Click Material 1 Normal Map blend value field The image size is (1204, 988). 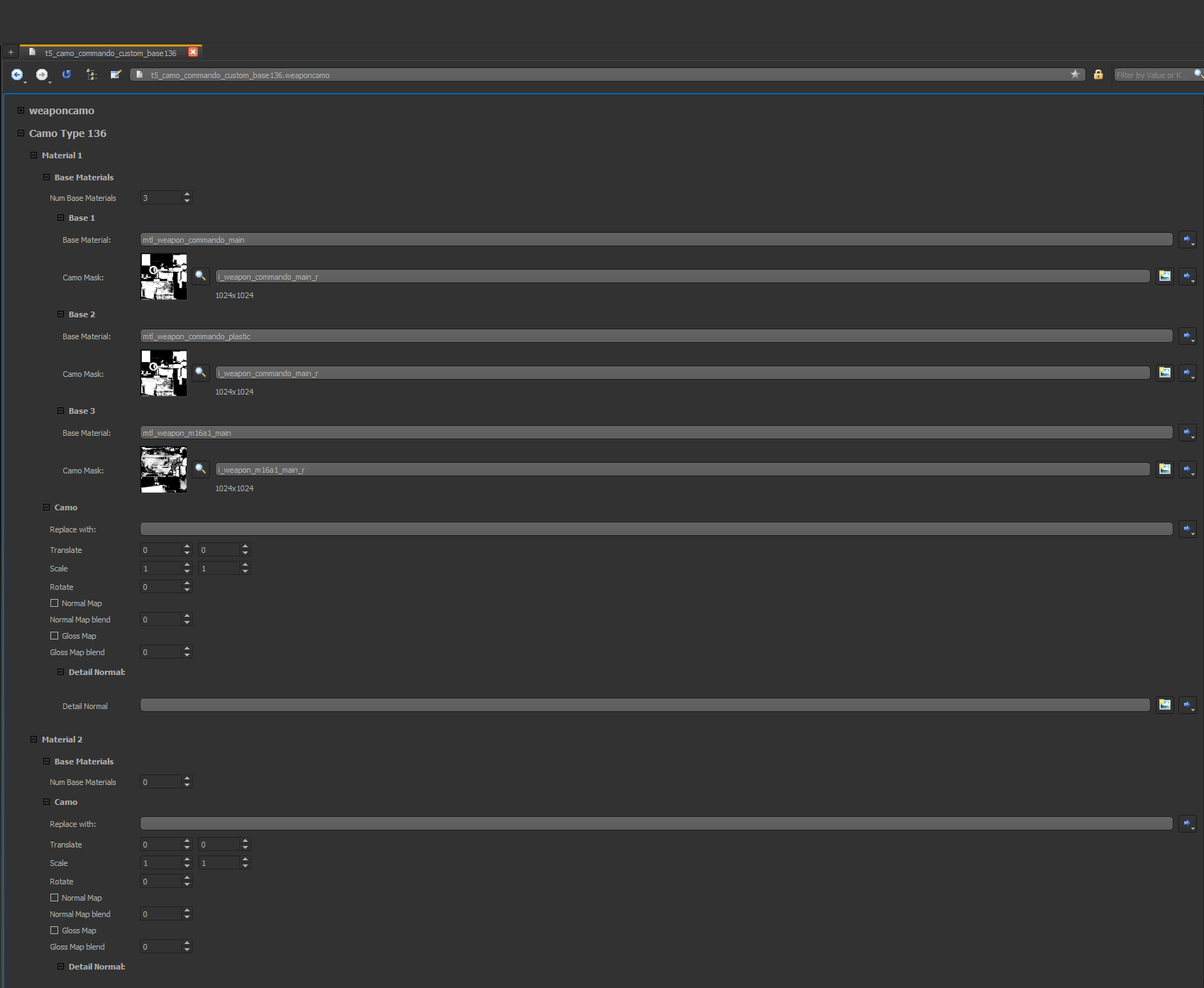coord(161,619)
